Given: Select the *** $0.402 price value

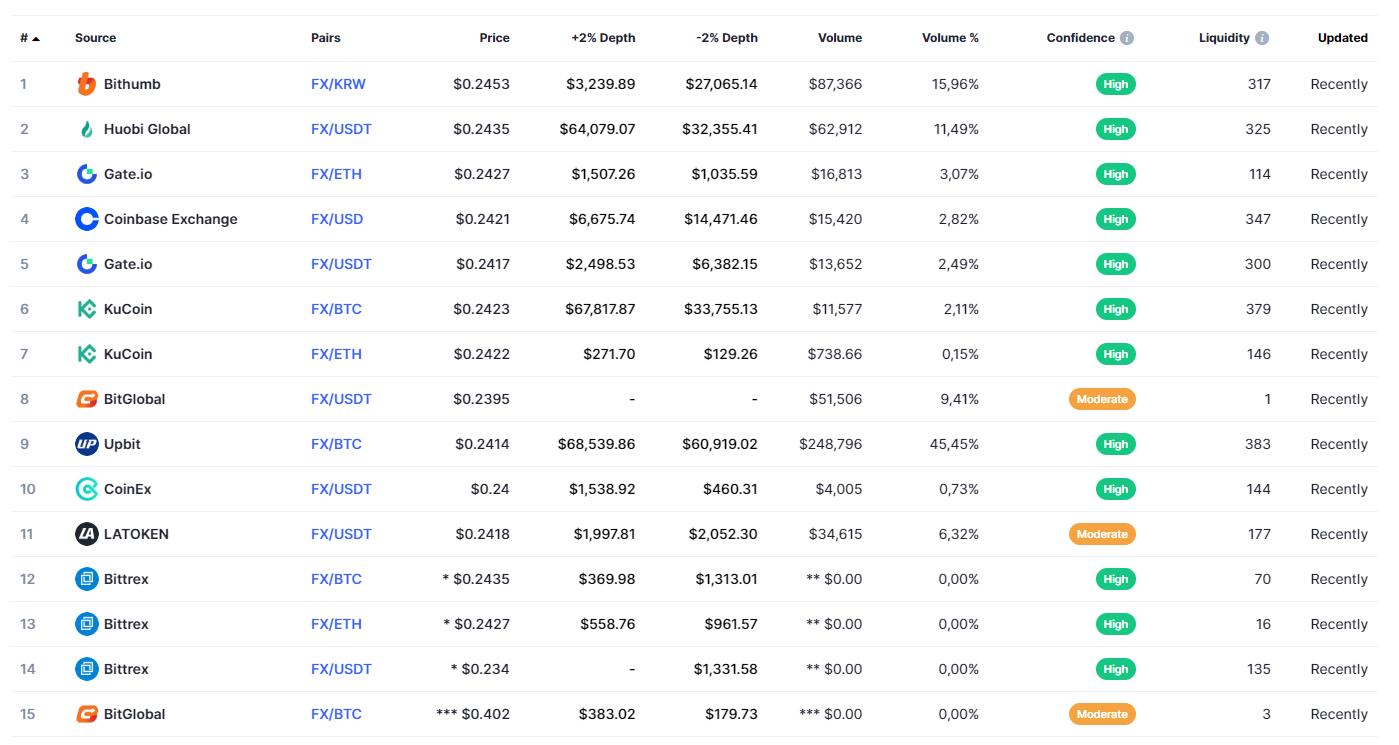Looking at the screenshot, I should click(473, 714).
